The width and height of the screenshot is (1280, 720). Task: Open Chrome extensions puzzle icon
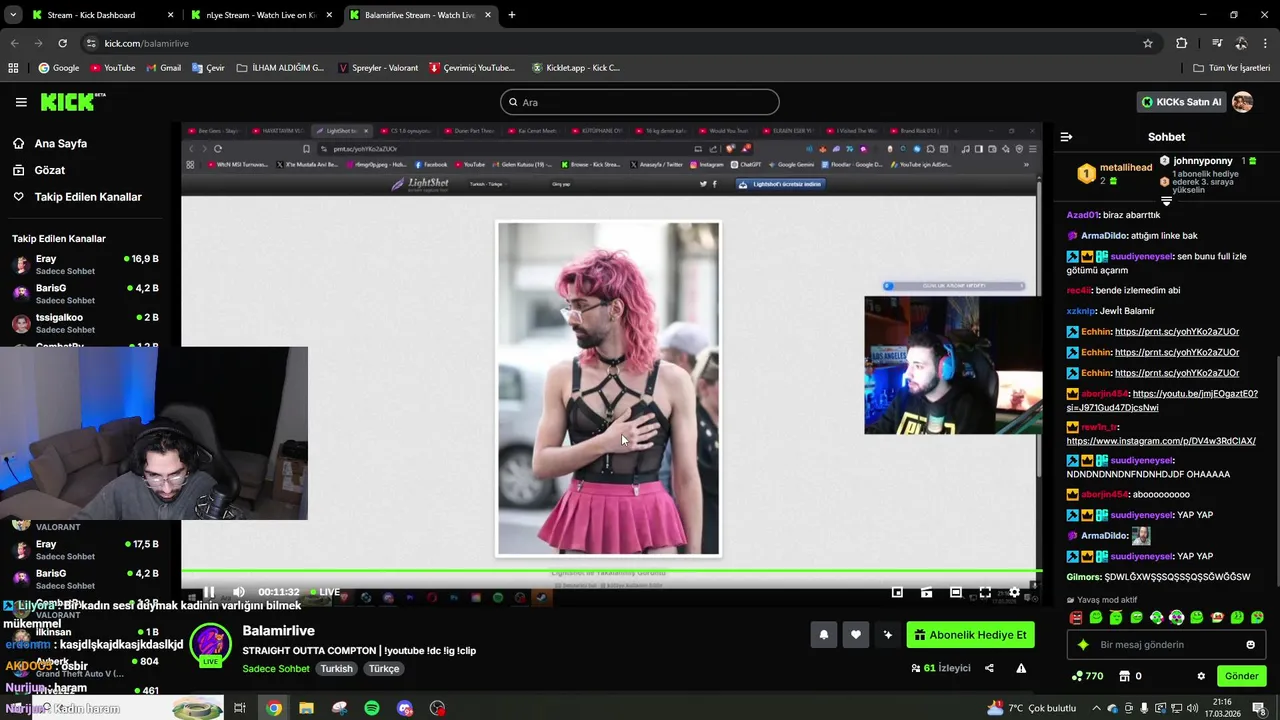point(1181,43)
